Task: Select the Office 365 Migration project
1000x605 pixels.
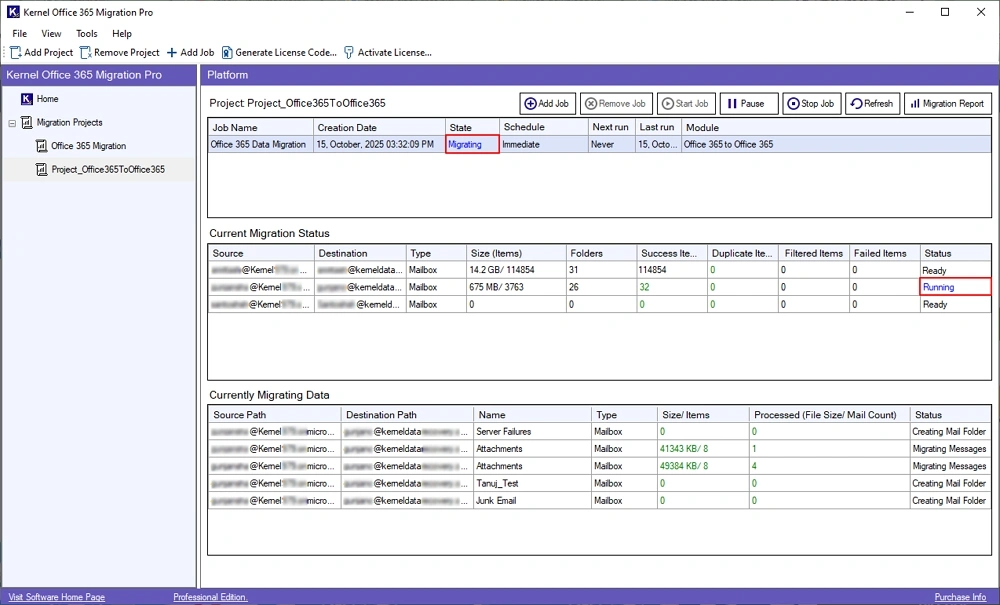Action: [88, 146]
